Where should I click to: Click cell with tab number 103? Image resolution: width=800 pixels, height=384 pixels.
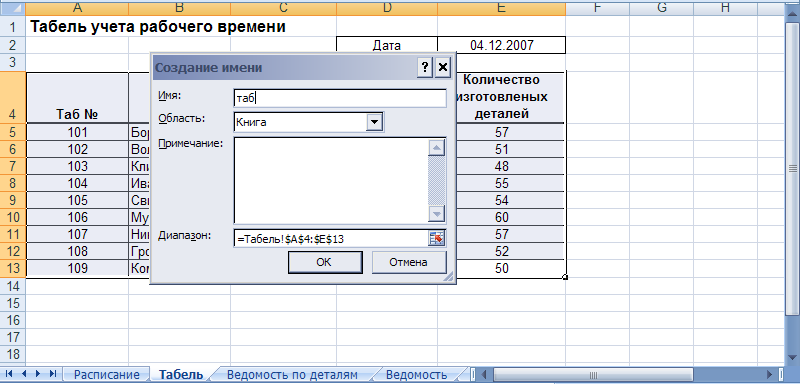[77, 166]
